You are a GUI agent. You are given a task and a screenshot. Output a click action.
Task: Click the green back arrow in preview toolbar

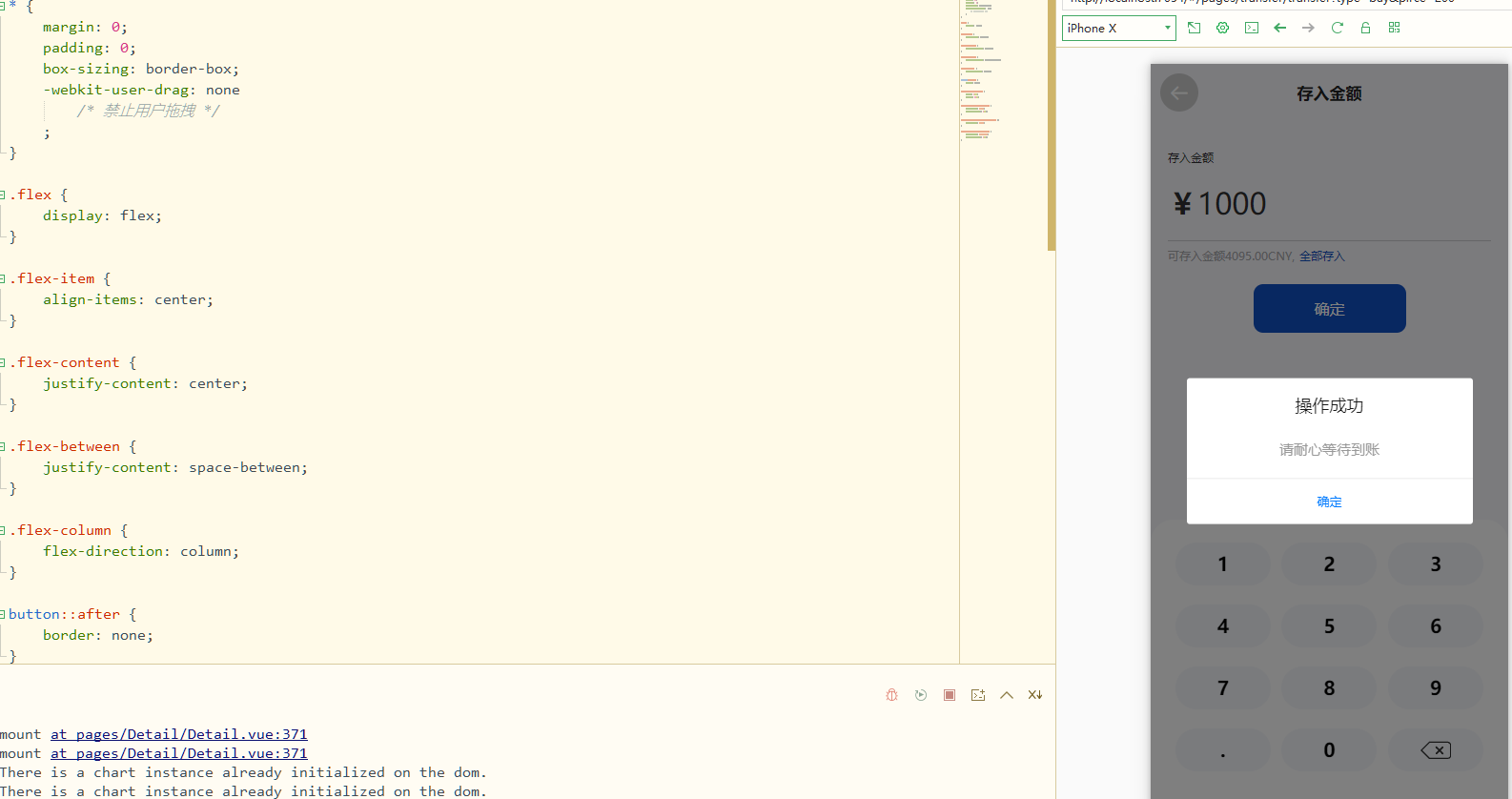(1280, 29)
